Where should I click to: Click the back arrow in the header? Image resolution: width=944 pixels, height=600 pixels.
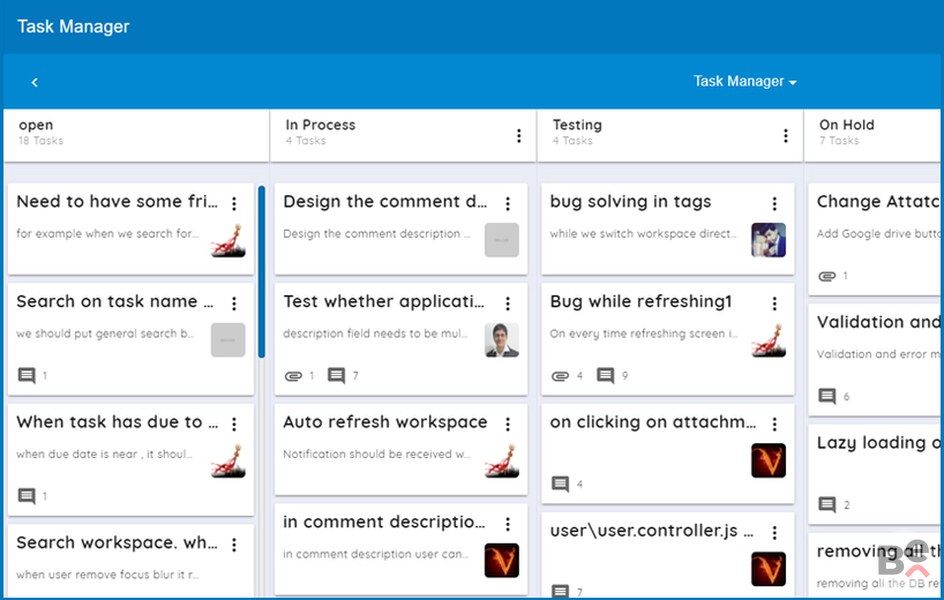[x=35, y=82]
